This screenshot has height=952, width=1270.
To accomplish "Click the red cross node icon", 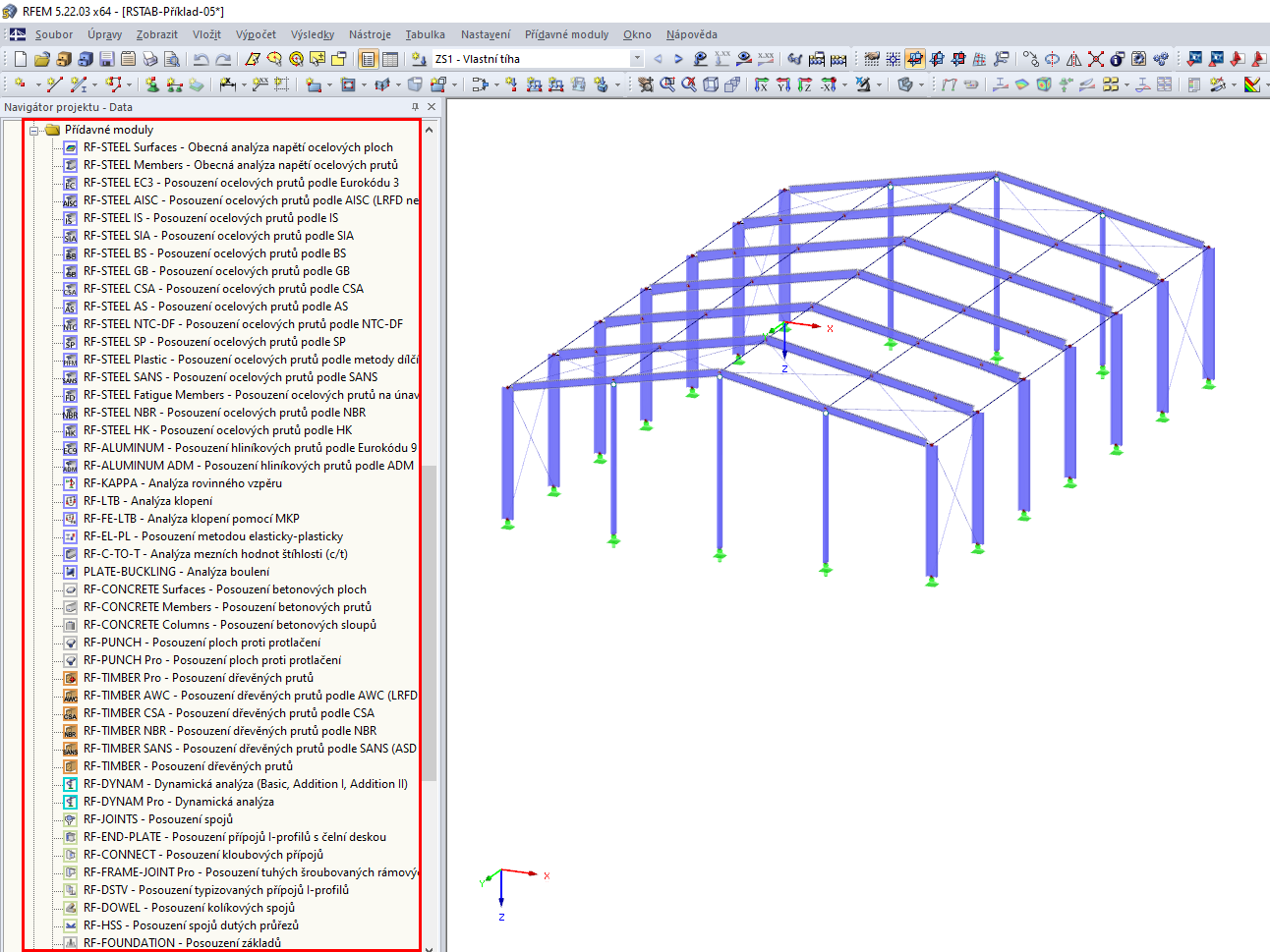I will click(x=1095, y=59).
